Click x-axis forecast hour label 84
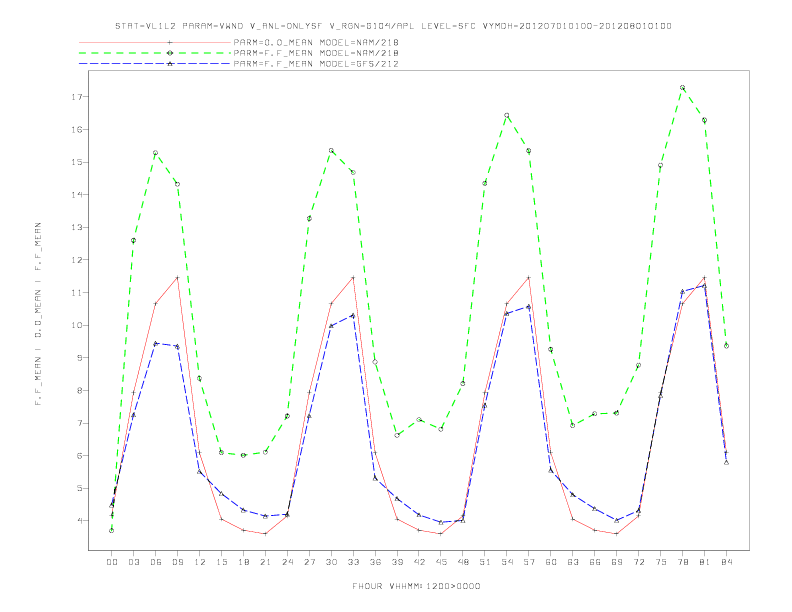The width and height of the screenshot is (792, 612). pos(726,562)
